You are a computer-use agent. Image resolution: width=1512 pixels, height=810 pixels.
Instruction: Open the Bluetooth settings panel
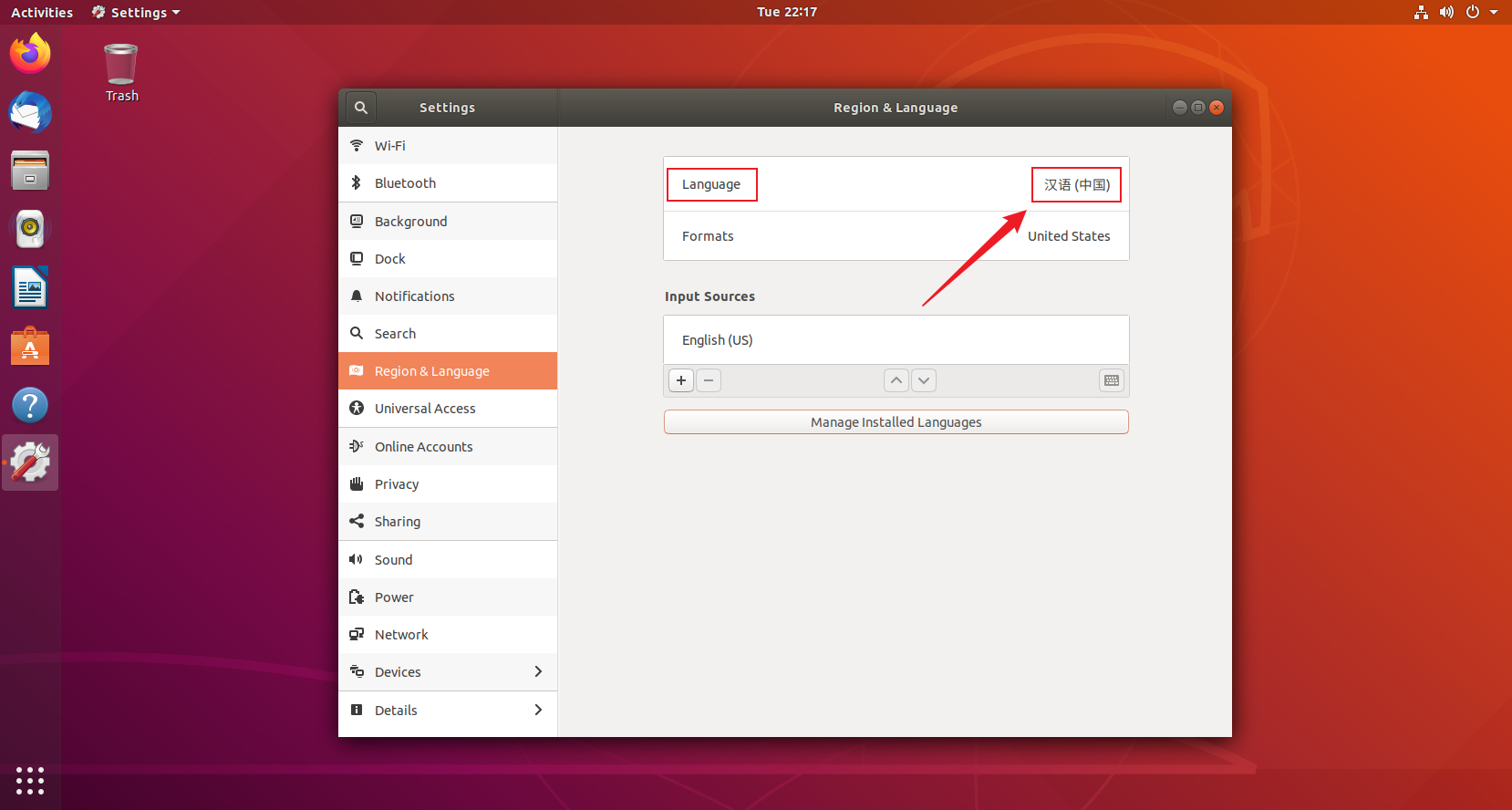(x=448, y=183)
